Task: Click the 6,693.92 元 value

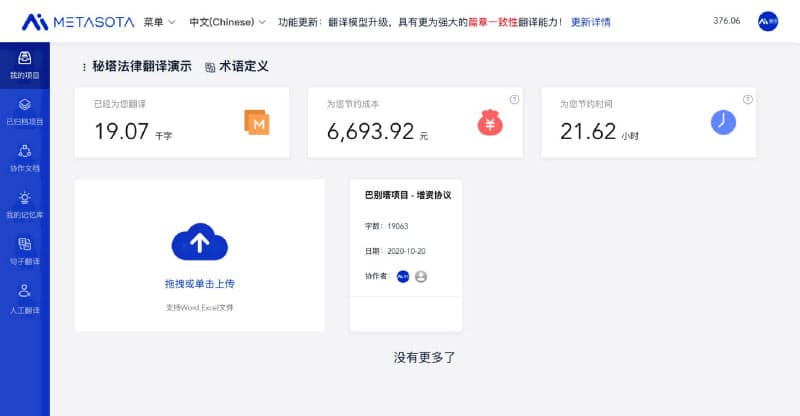Action: pos(378,132)
